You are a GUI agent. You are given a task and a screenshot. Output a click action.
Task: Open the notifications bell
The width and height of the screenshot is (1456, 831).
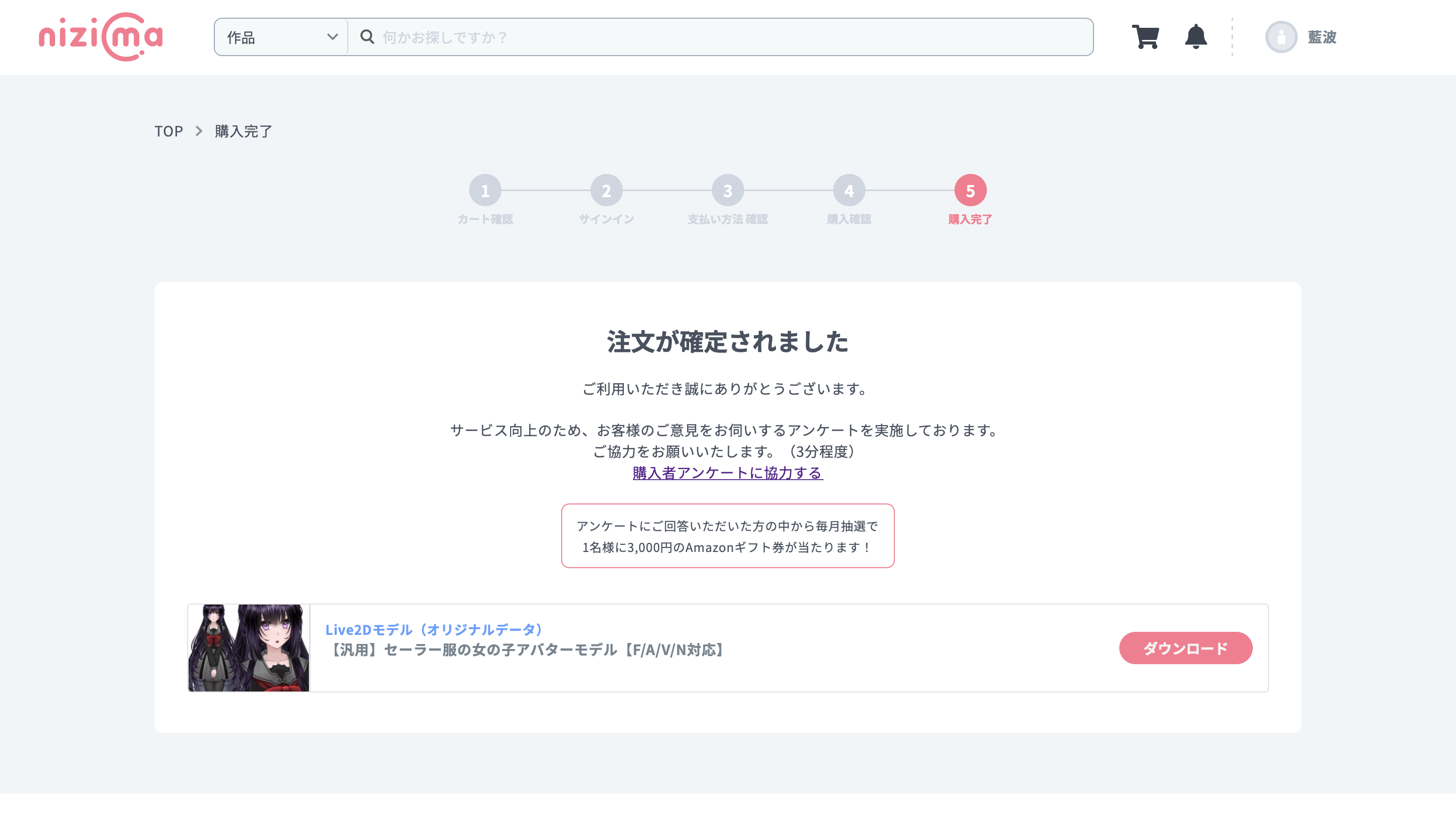coord(1195,36)
